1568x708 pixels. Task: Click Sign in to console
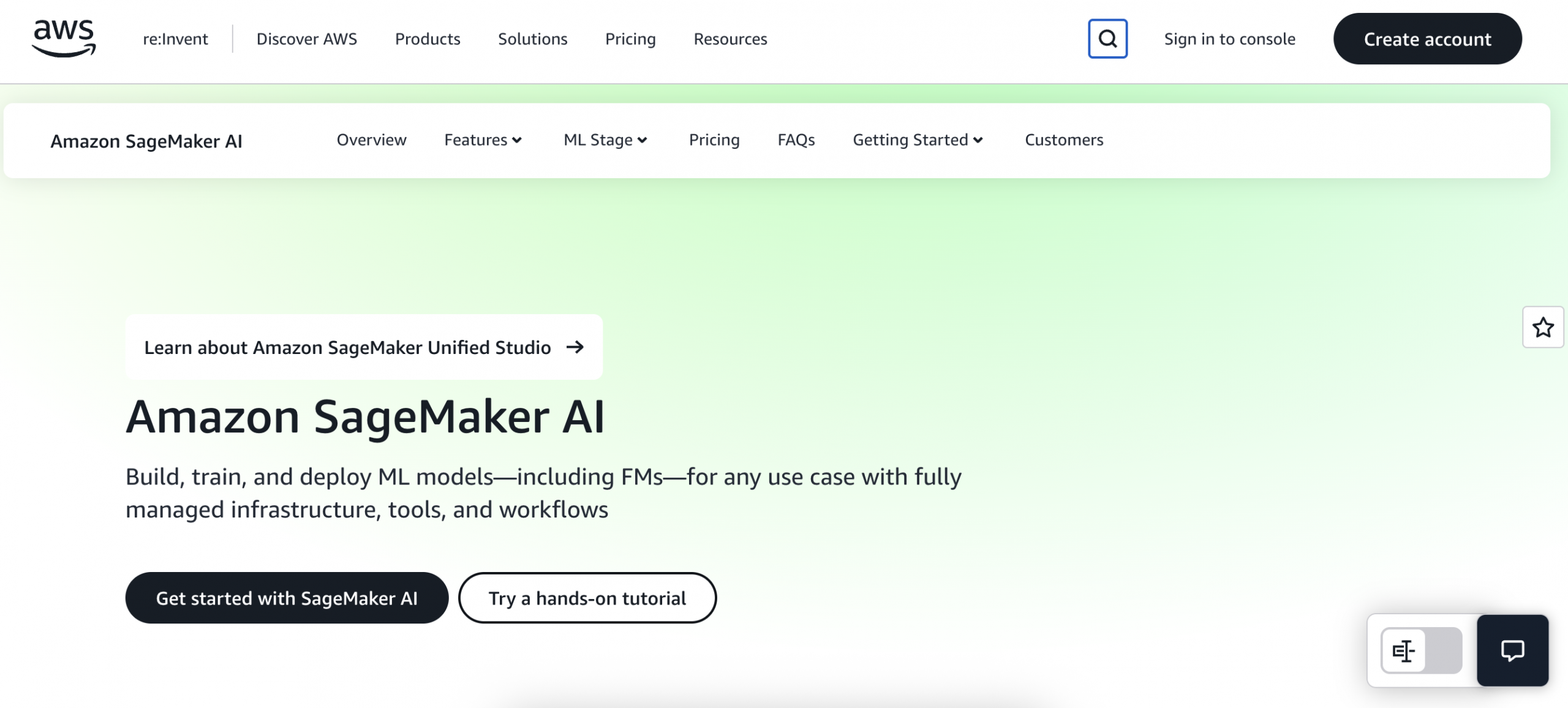(1230, 39)
